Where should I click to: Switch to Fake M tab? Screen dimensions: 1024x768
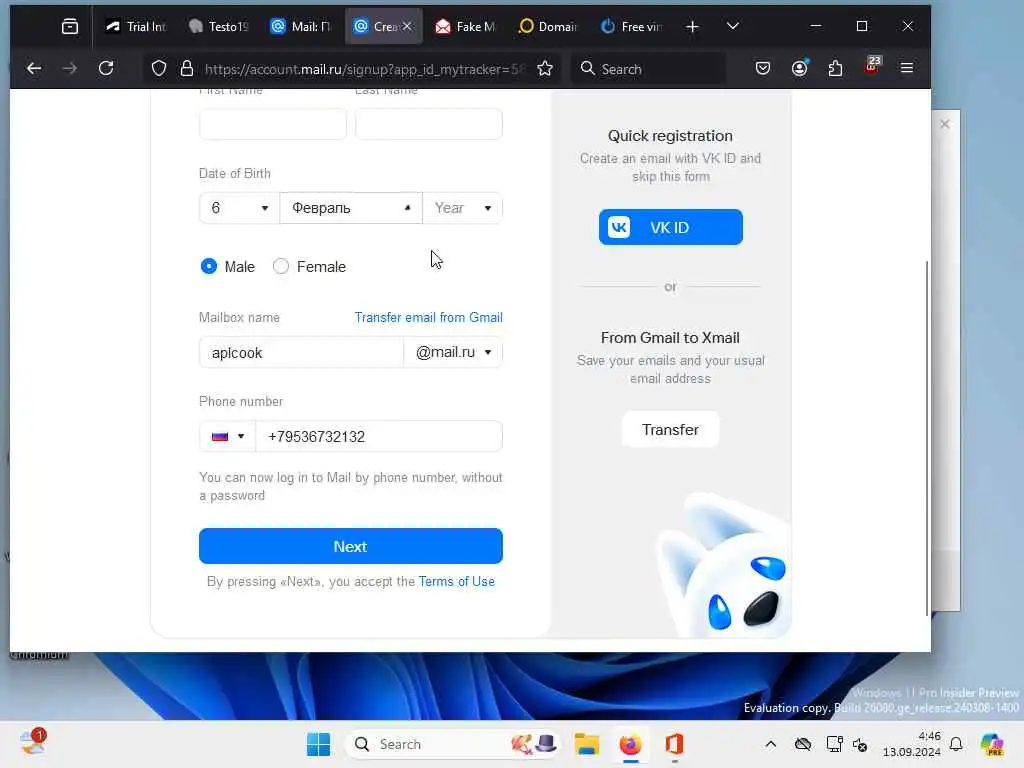(x=466, y=26)
